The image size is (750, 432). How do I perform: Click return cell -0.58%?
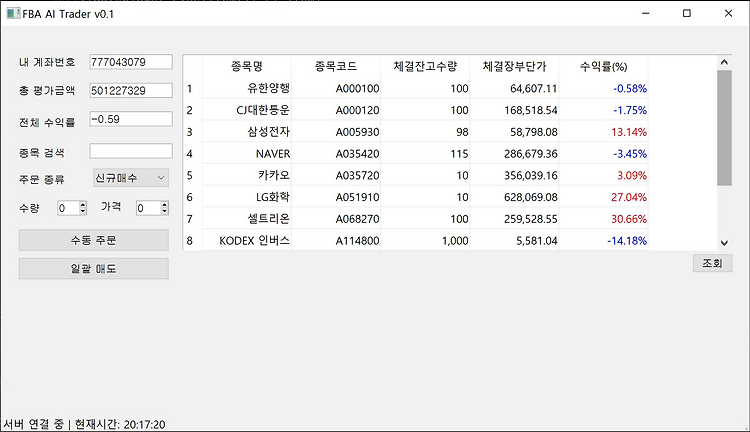coord(604,89)
